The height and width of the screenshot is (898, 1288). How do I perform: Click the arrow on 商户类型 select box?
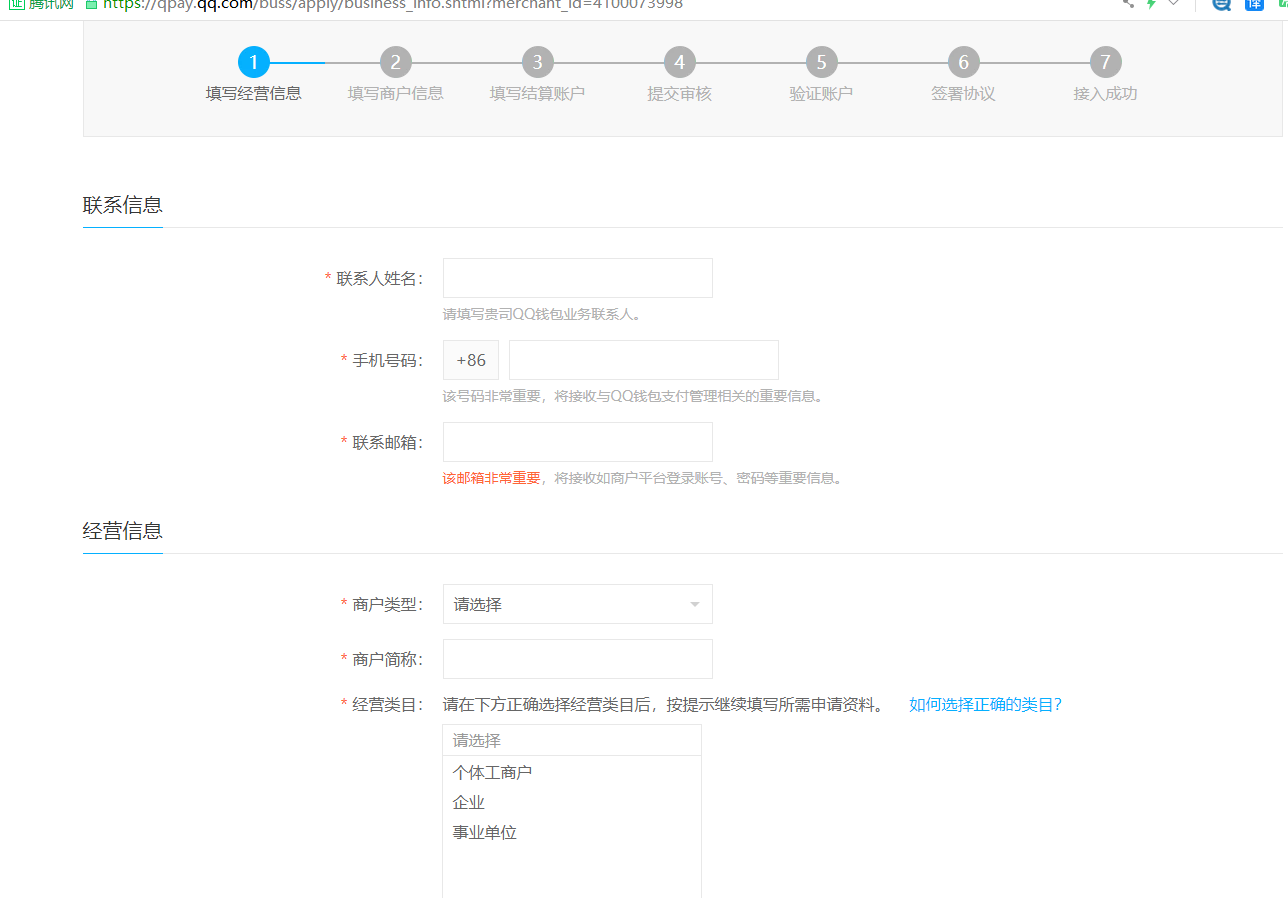tap(694, 605)
